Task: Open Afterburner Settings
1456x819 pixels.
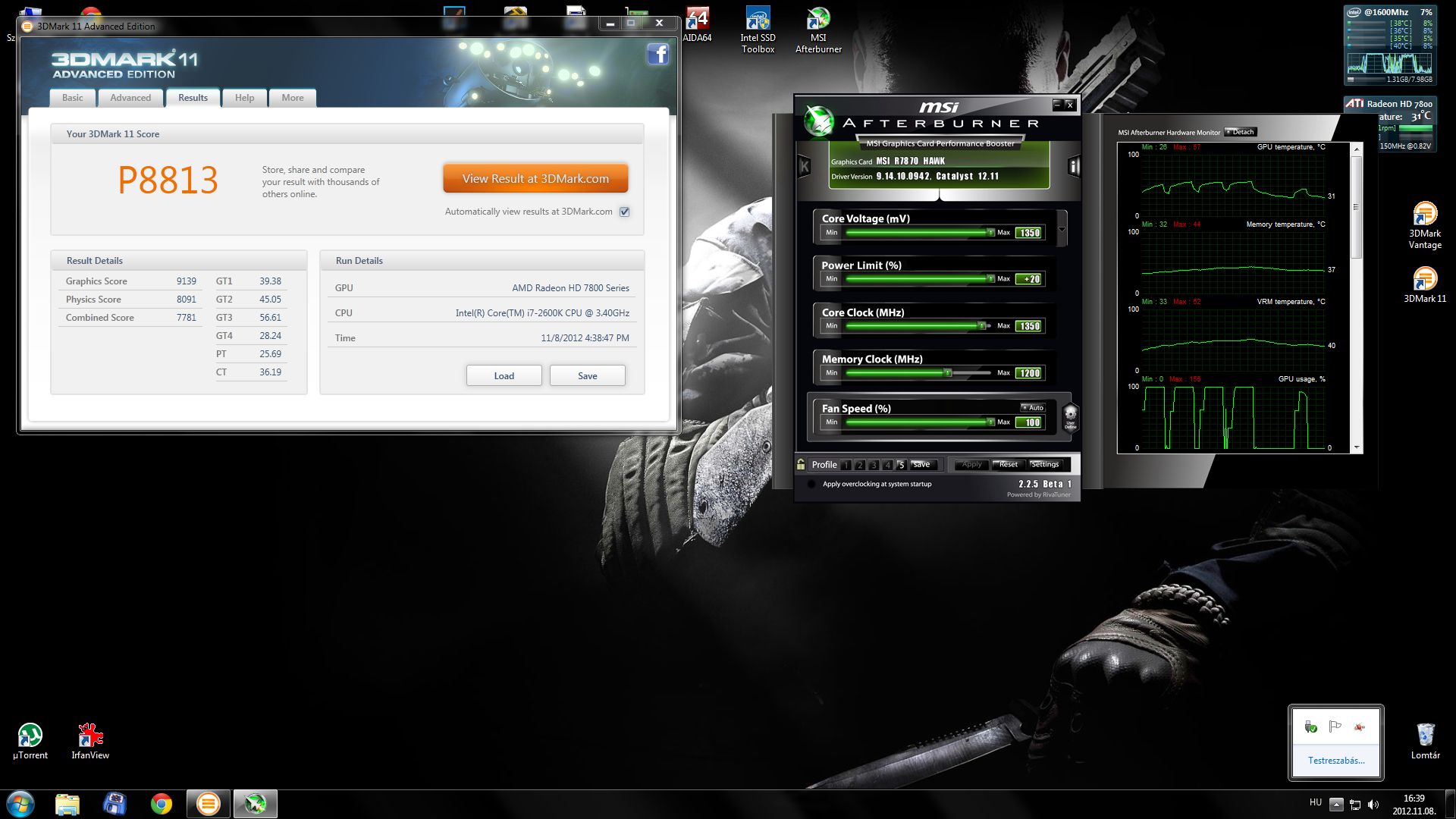Action: [x=1045, y=464]
